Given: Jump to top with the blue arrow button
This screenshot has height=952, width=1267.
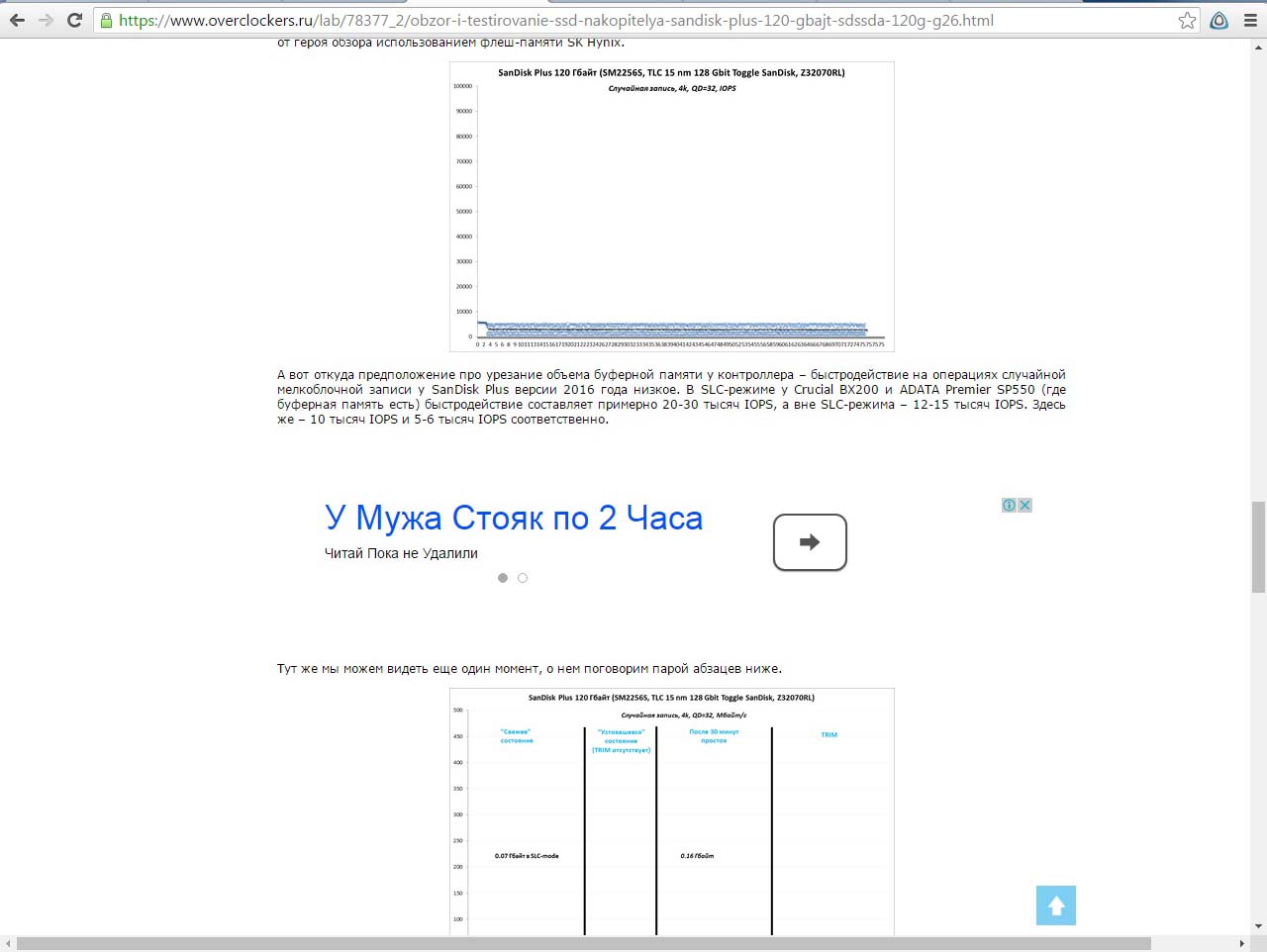Looking at the screenshot, I should pos(1056,905).
